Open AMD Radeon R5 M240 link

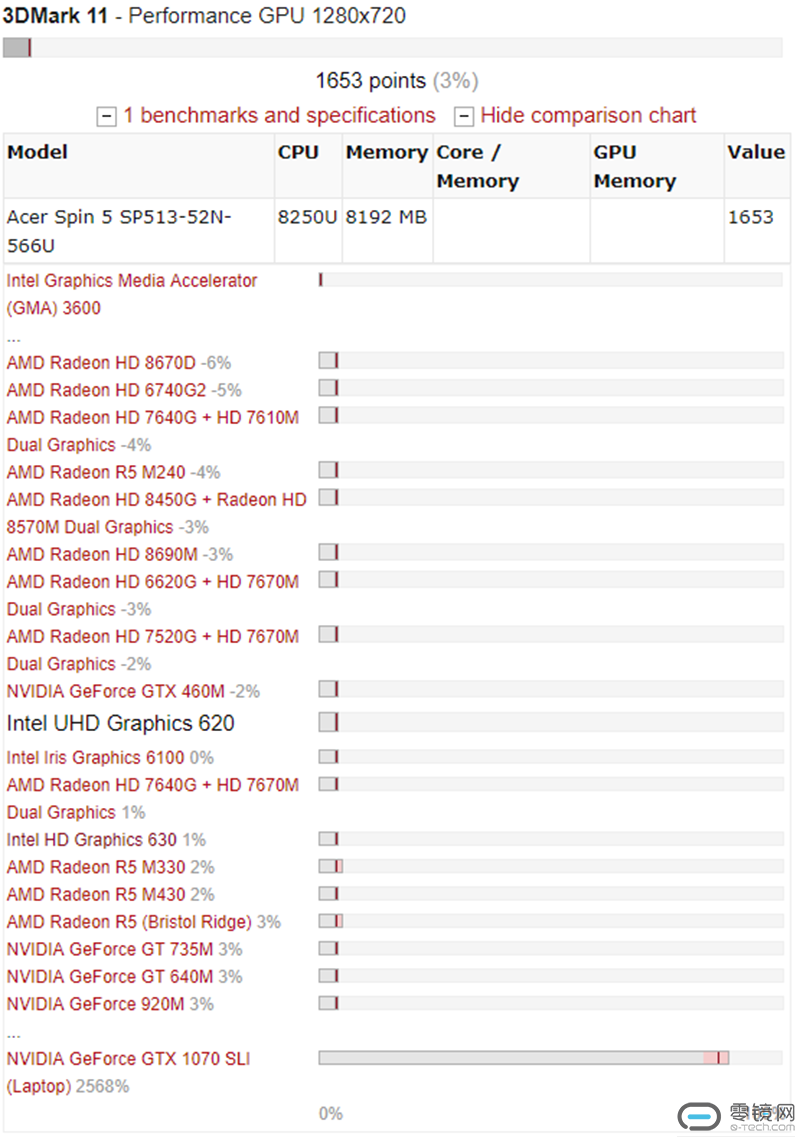pyautogui.click(x=96, y=472)
